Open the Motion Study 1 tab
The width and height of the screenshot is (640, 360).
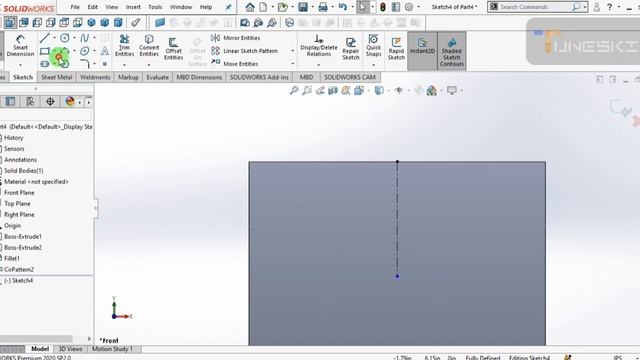pos(112,349)
